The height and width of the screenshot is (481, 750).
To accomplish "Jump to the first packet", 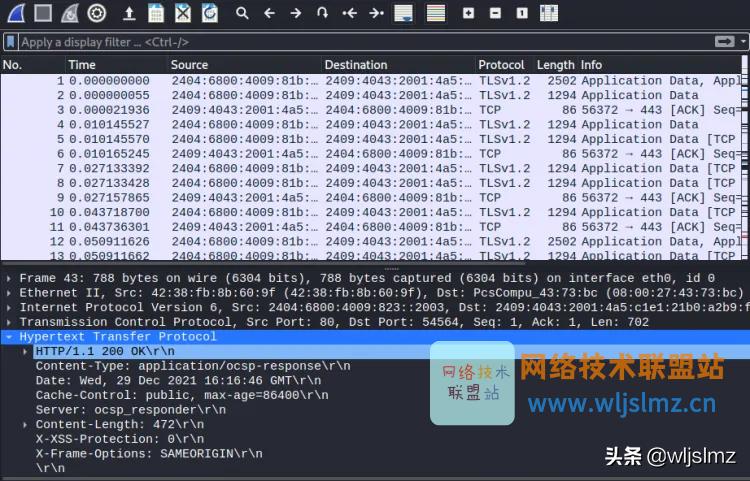I will [x=350, y=13].
